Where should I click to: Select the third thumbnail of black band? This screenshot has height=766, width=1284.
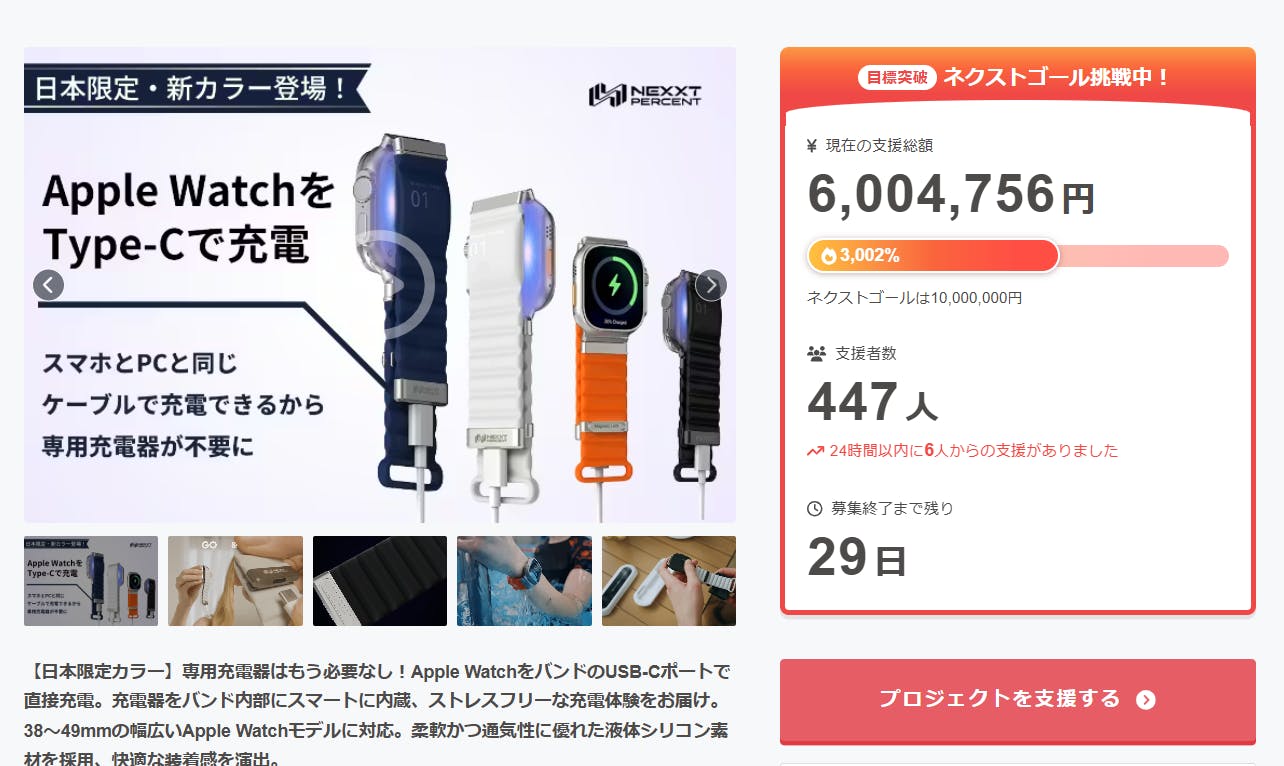click(x=380, y=581)
